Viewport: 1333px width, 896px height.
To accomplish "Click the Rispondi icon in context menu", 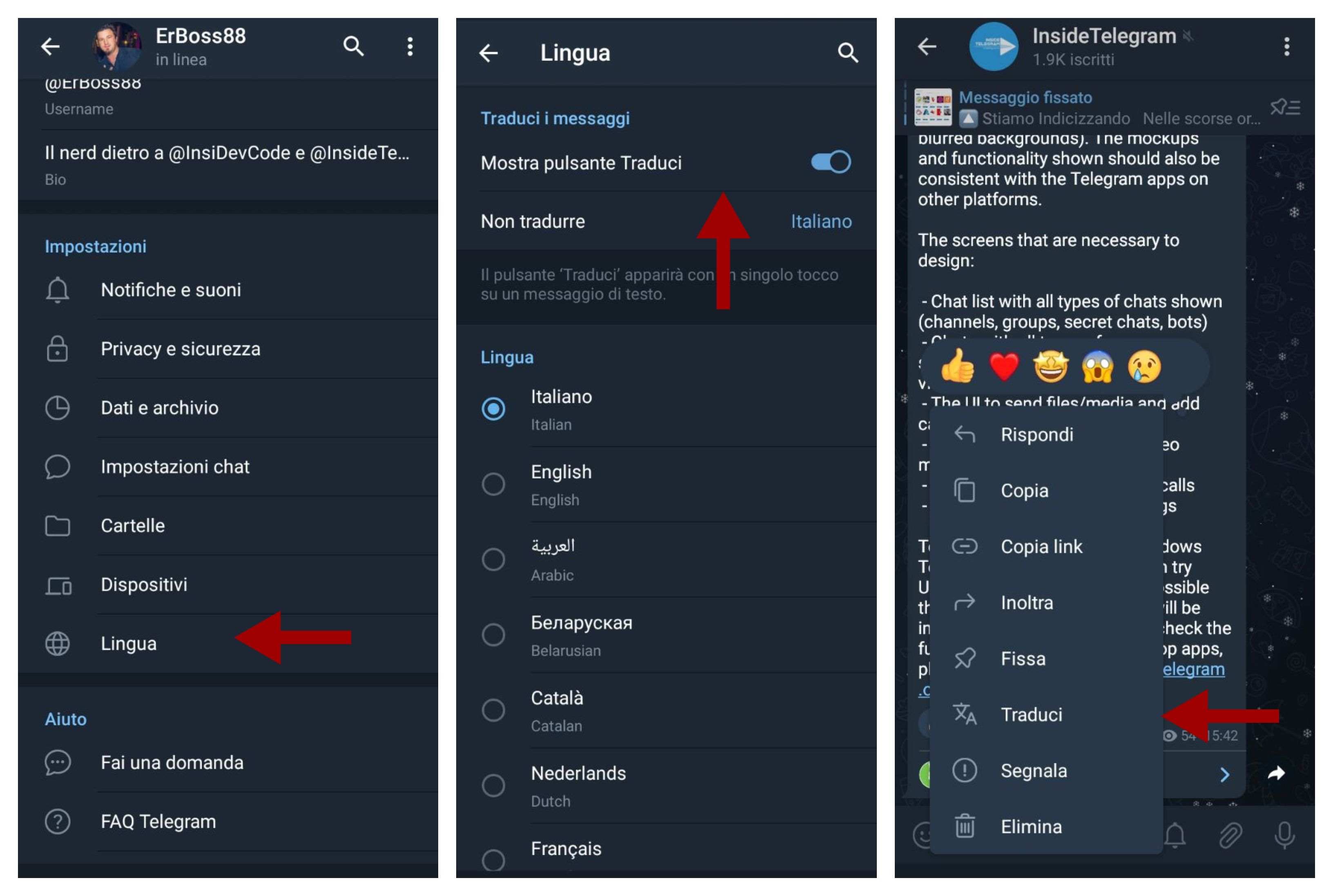I will (967, 433).
